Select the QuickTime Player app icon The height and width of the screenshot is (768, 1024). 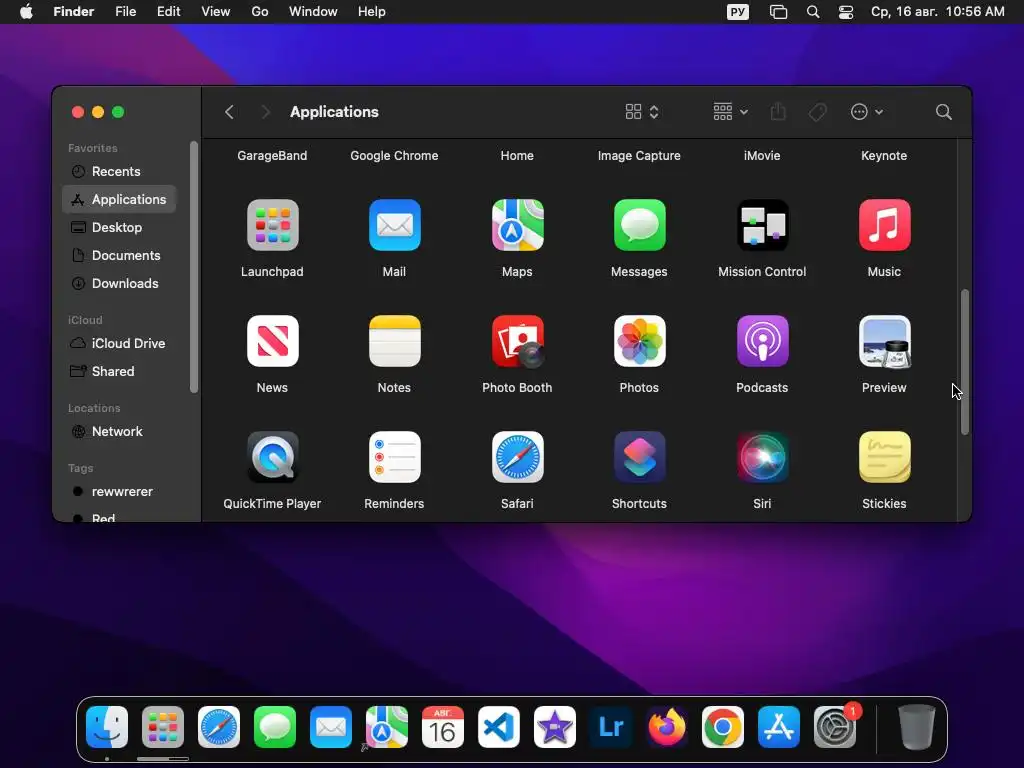tap(272, 457)
